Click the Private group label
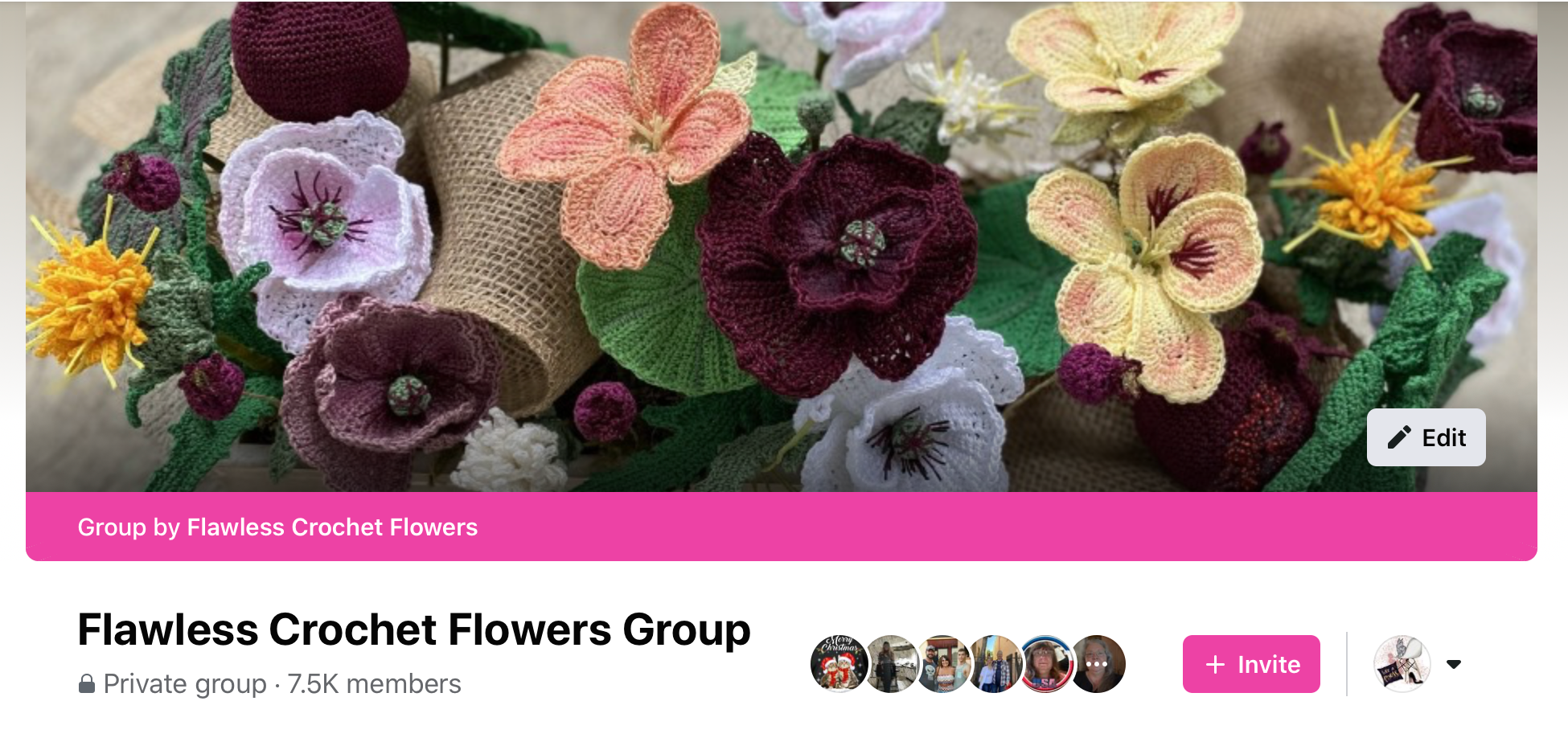Screen dimensions: 1568x738 [x=185, y=684]
